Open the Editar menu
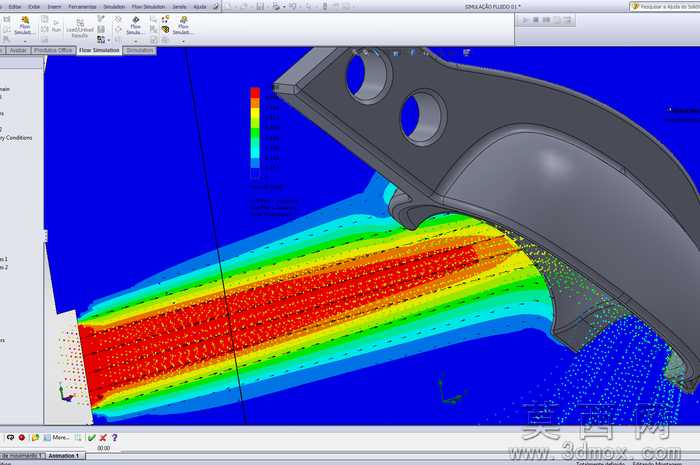The image size is (700, 465). [15, 7]
